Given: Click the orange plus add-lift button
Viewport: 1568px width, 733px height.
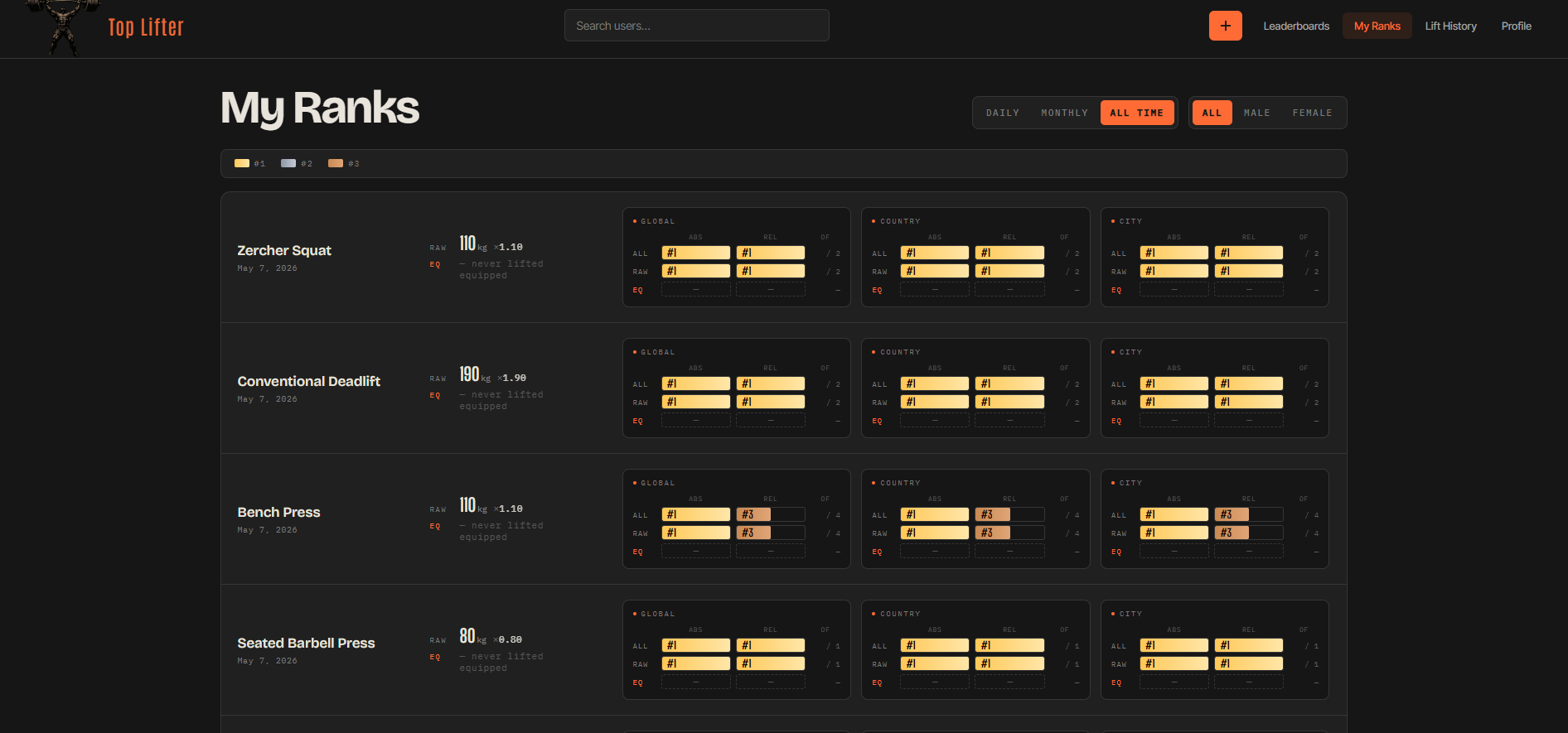Looking at the screenshot, I should (x=1225, y=26).
